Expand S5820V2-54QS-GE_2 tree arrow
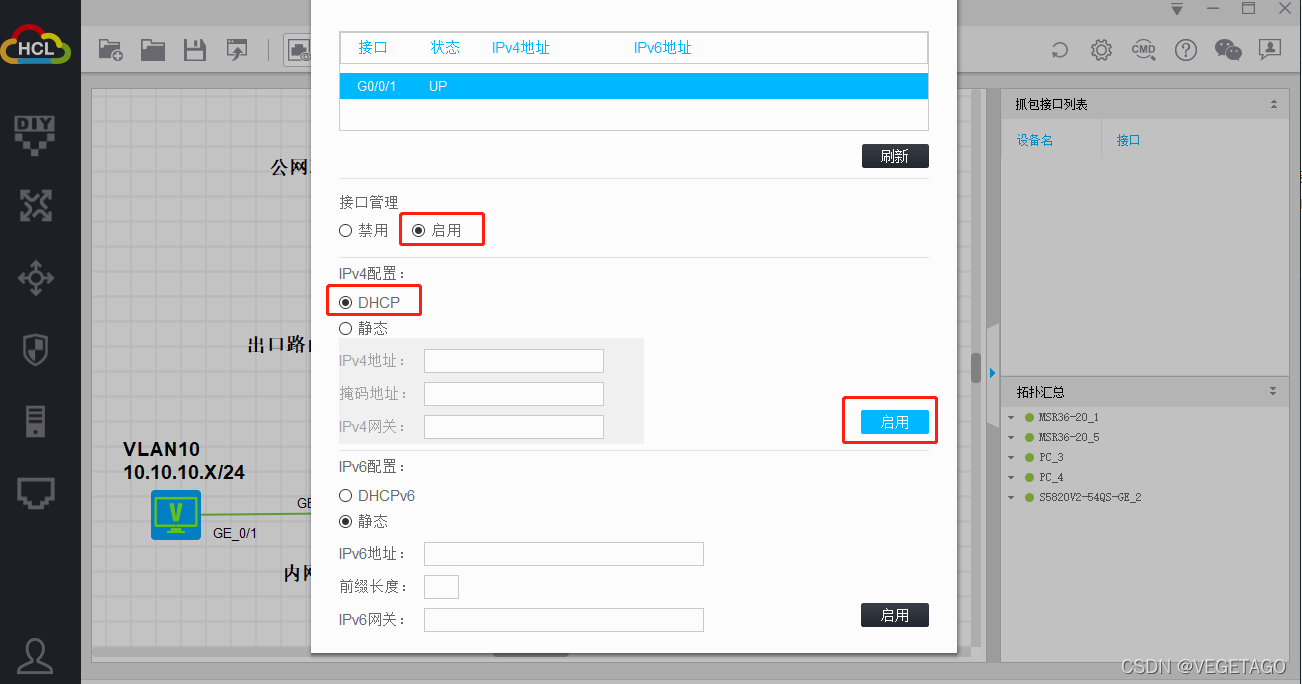 pos(1011,498)
